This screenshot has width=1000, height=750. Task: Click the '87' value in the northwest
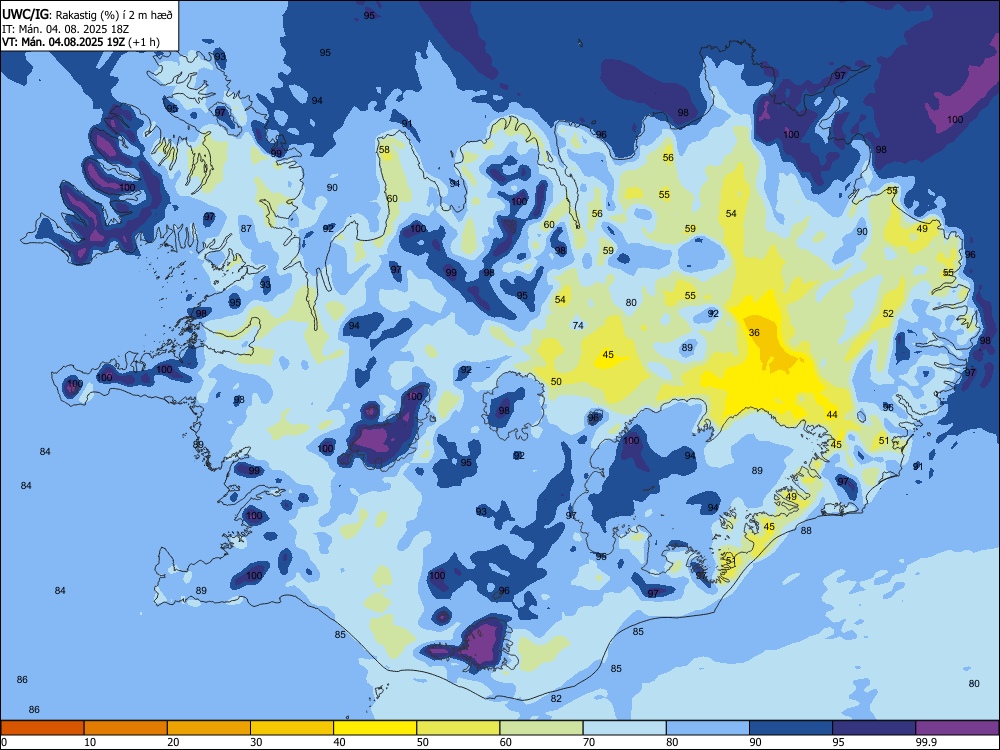pos(246,228)
